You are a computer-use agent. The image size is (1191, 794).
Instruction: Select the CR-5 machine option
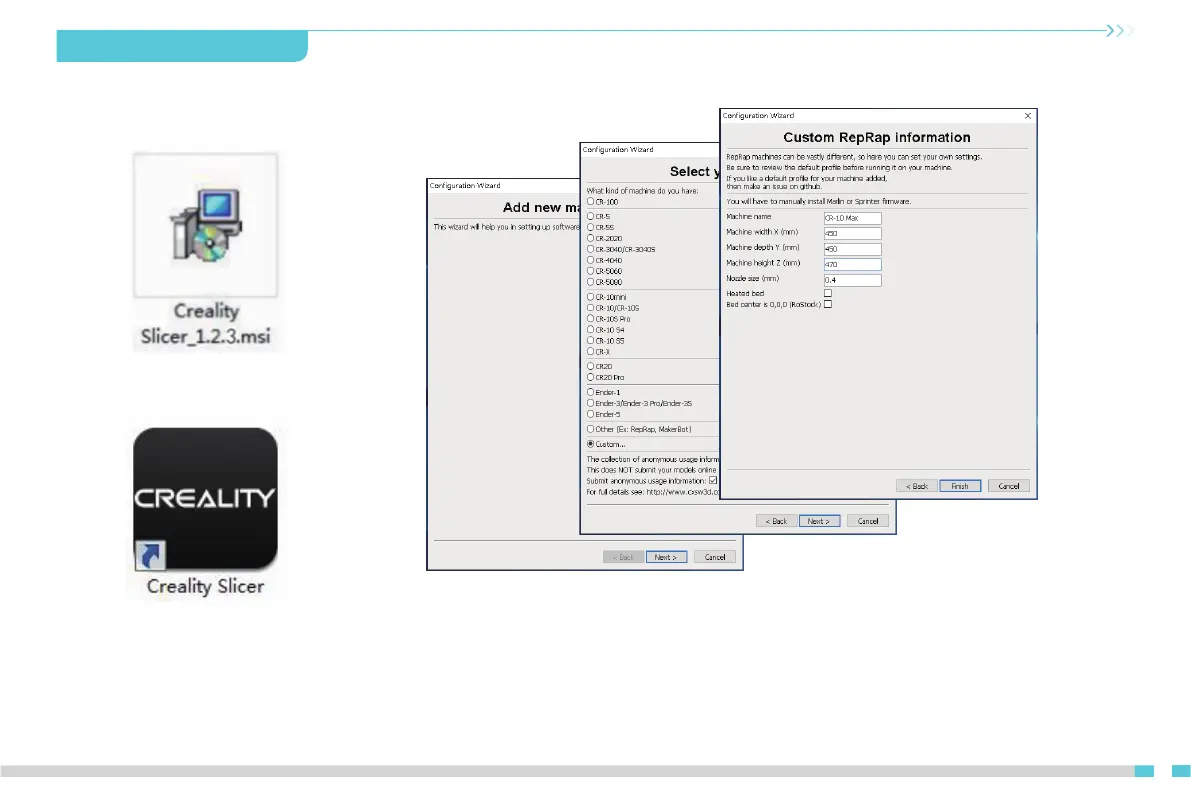590,216
